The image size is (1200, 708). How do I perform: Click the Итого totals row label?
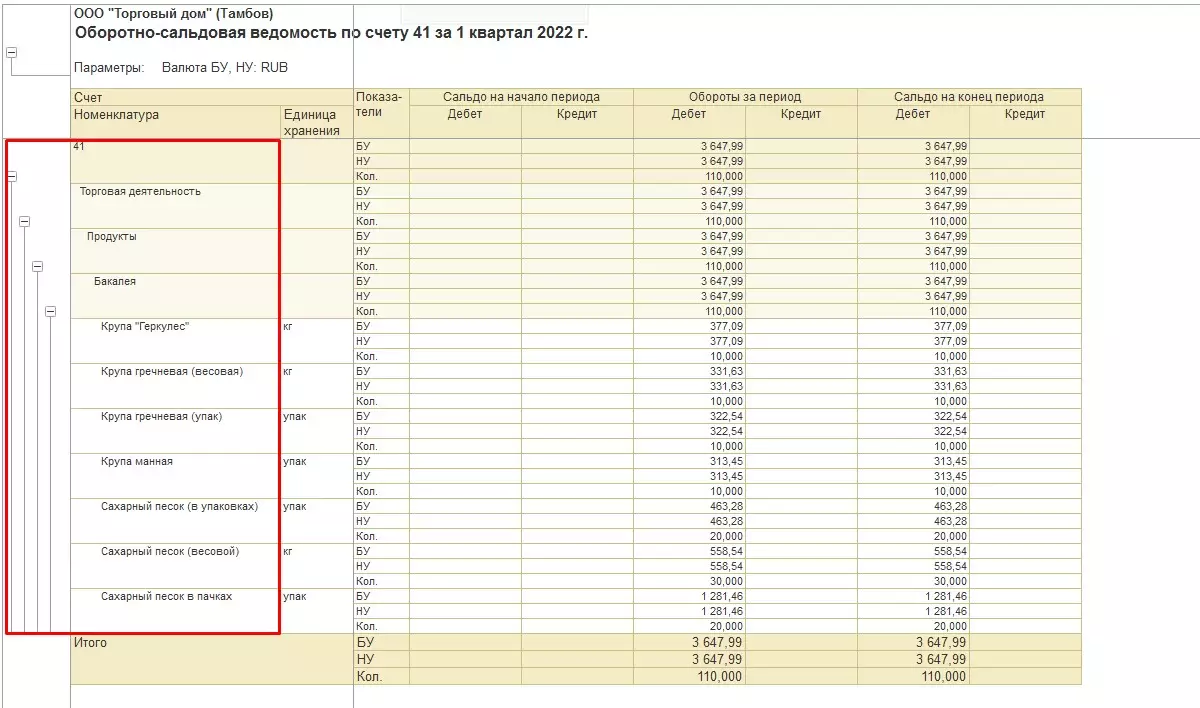point(90,643)
